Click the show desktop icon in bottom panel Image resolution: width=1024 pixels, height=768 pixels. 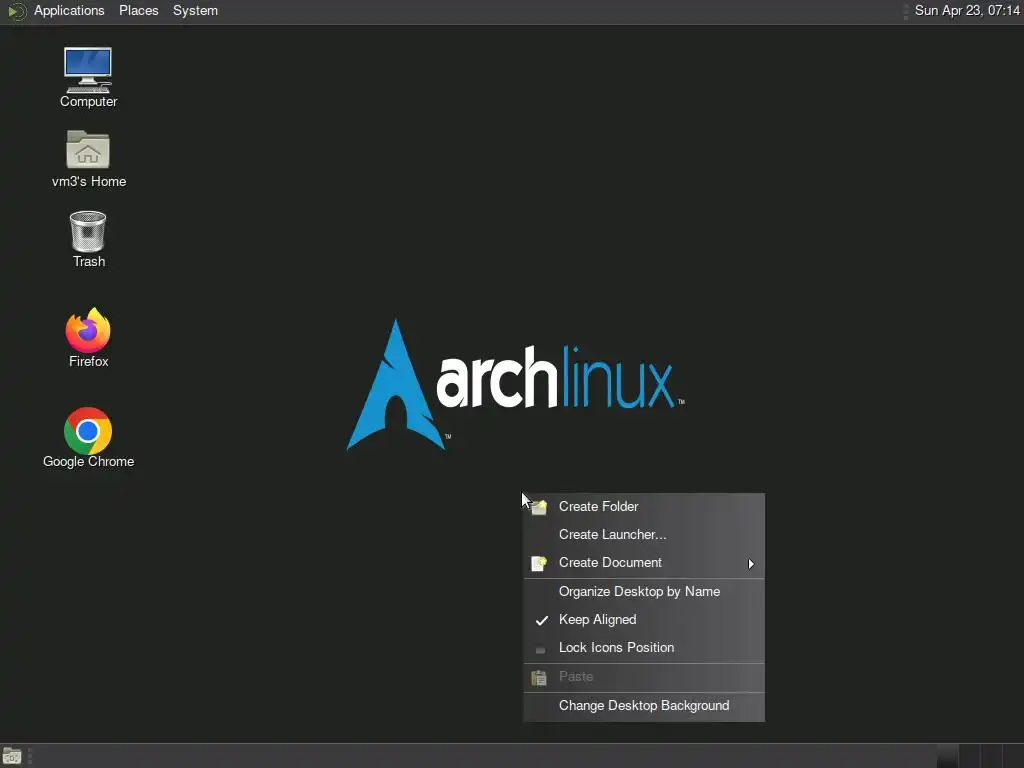(x=12, y=756)
